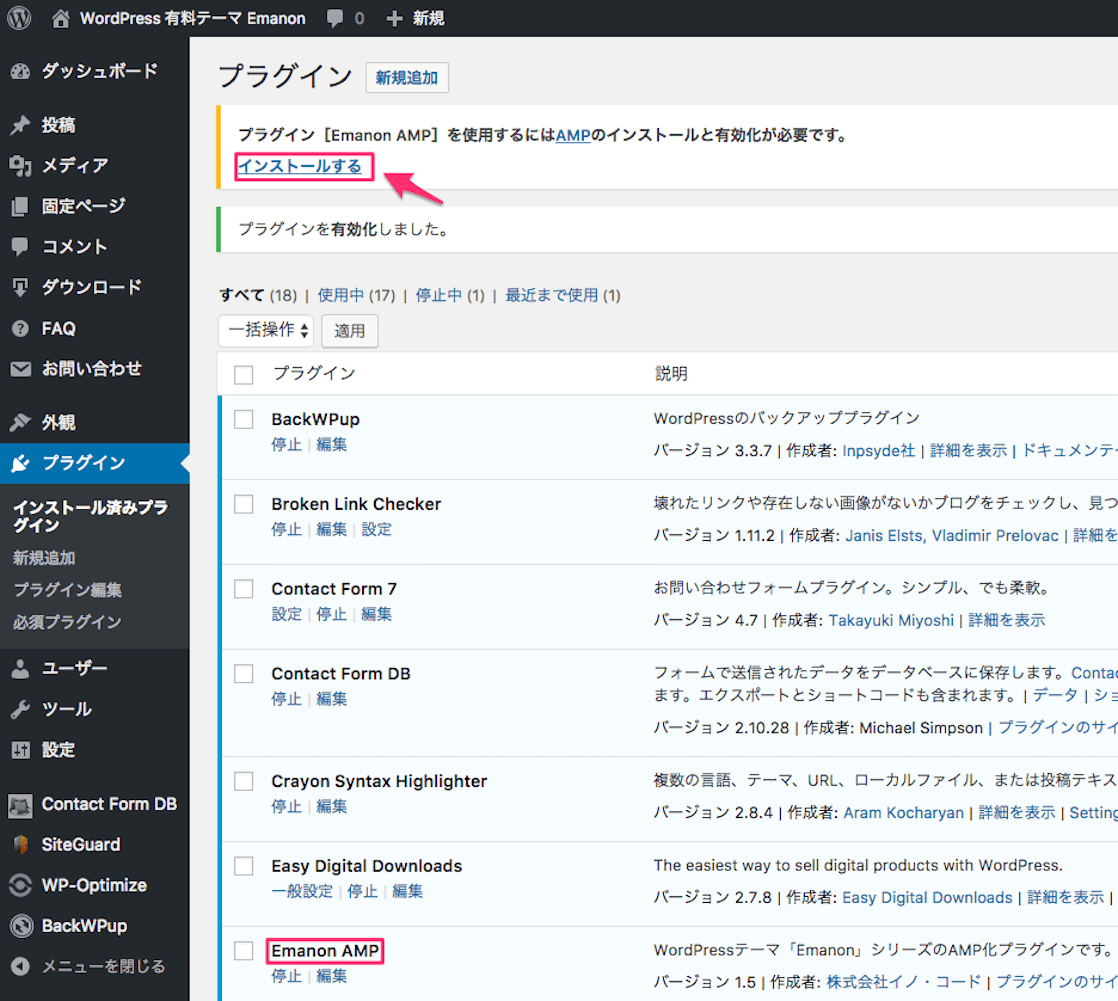Click the ツール wrench icon

point(21,709)
